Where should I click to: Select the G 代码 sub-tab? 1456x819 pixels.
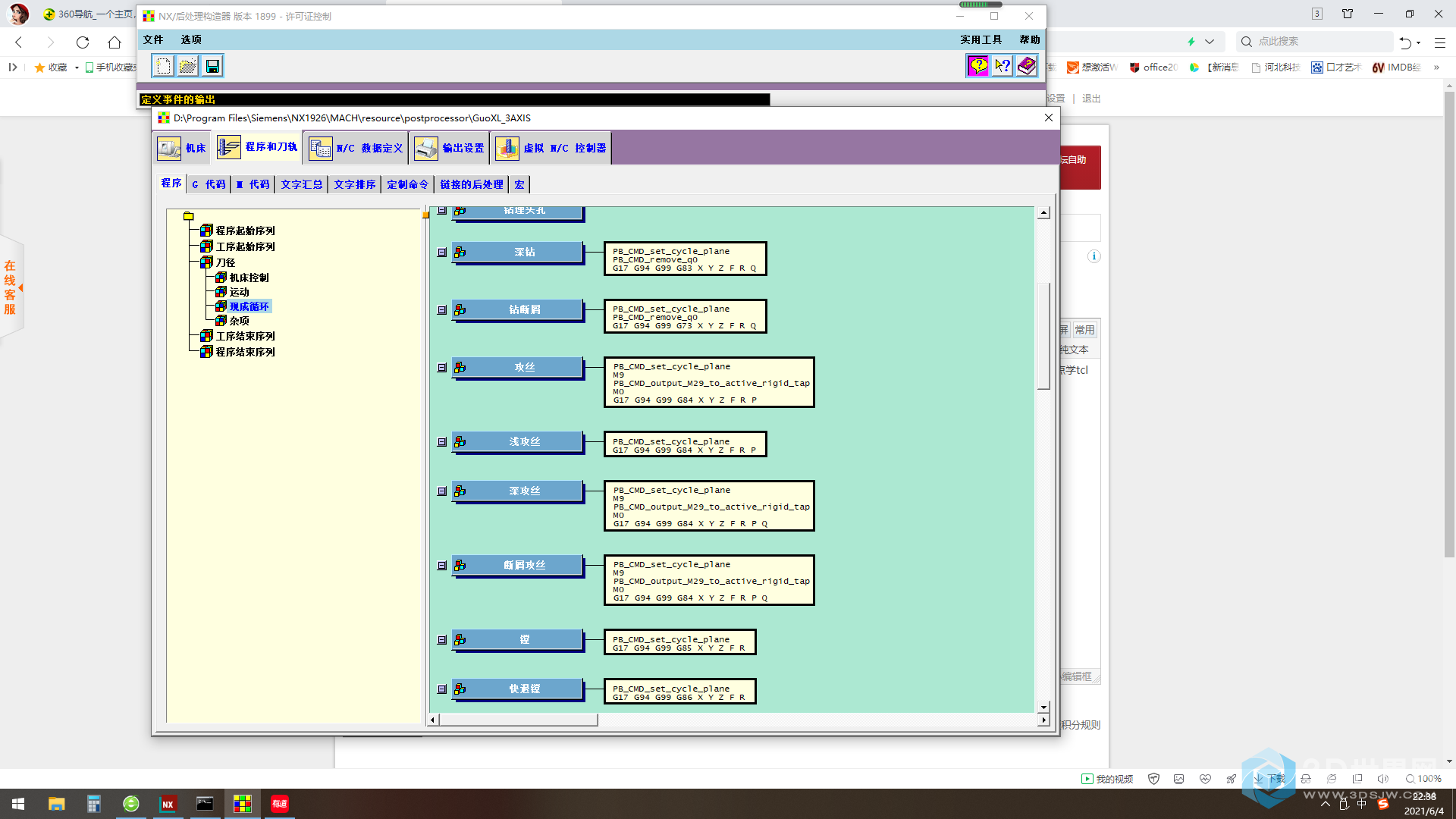(x=209, y=184)
